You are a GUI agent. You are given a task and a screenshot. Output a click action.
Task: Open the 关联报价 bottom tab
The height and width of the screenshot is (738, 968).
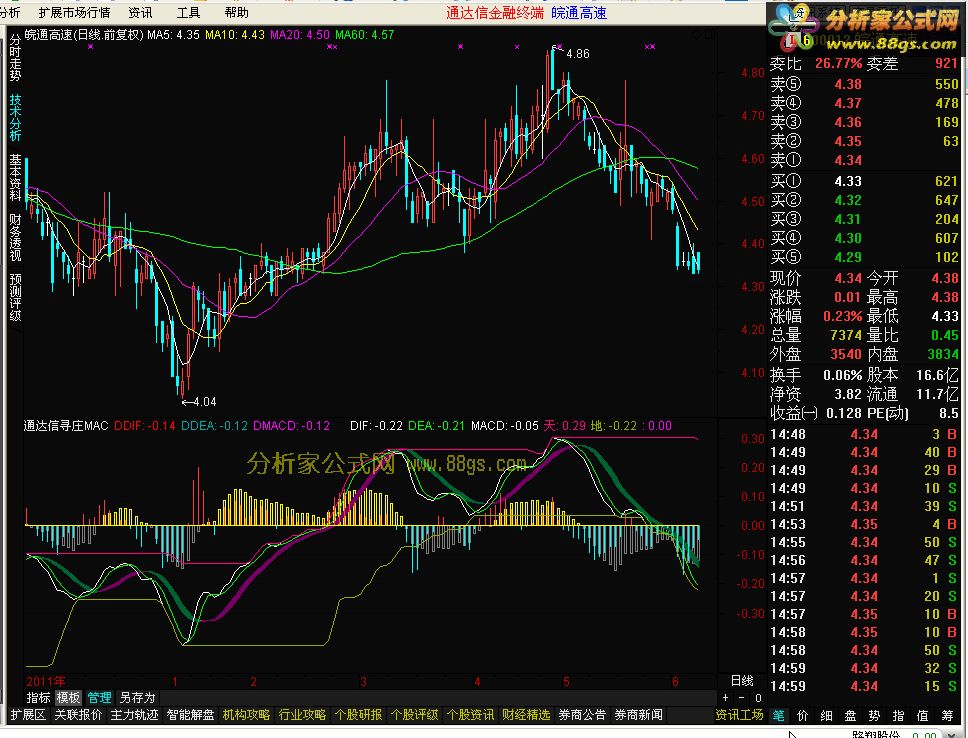coord(78,715)
